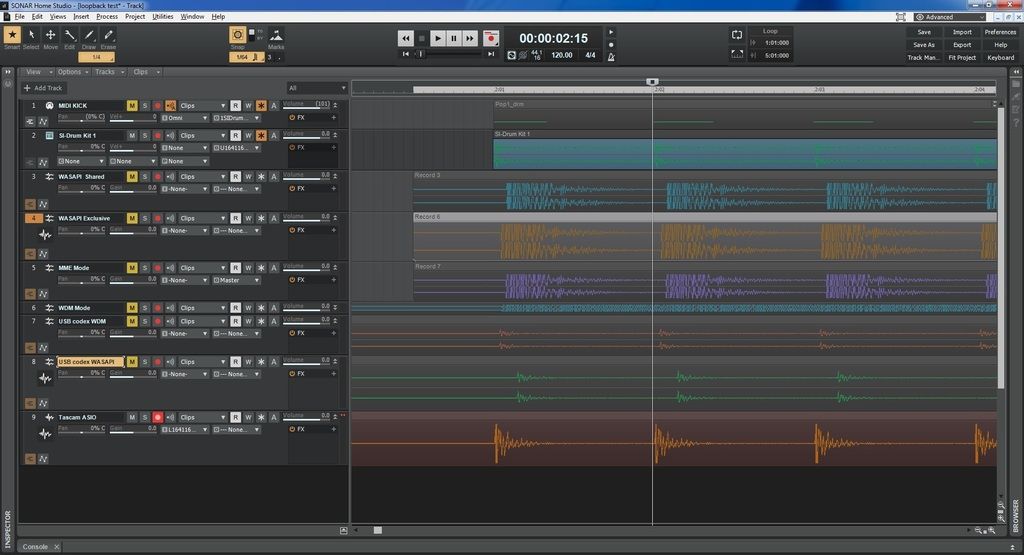This screenshot has width=1024, height=555.
Task: Open the Utilities menu
Action: pyautogui.click(x=162, y=17)
